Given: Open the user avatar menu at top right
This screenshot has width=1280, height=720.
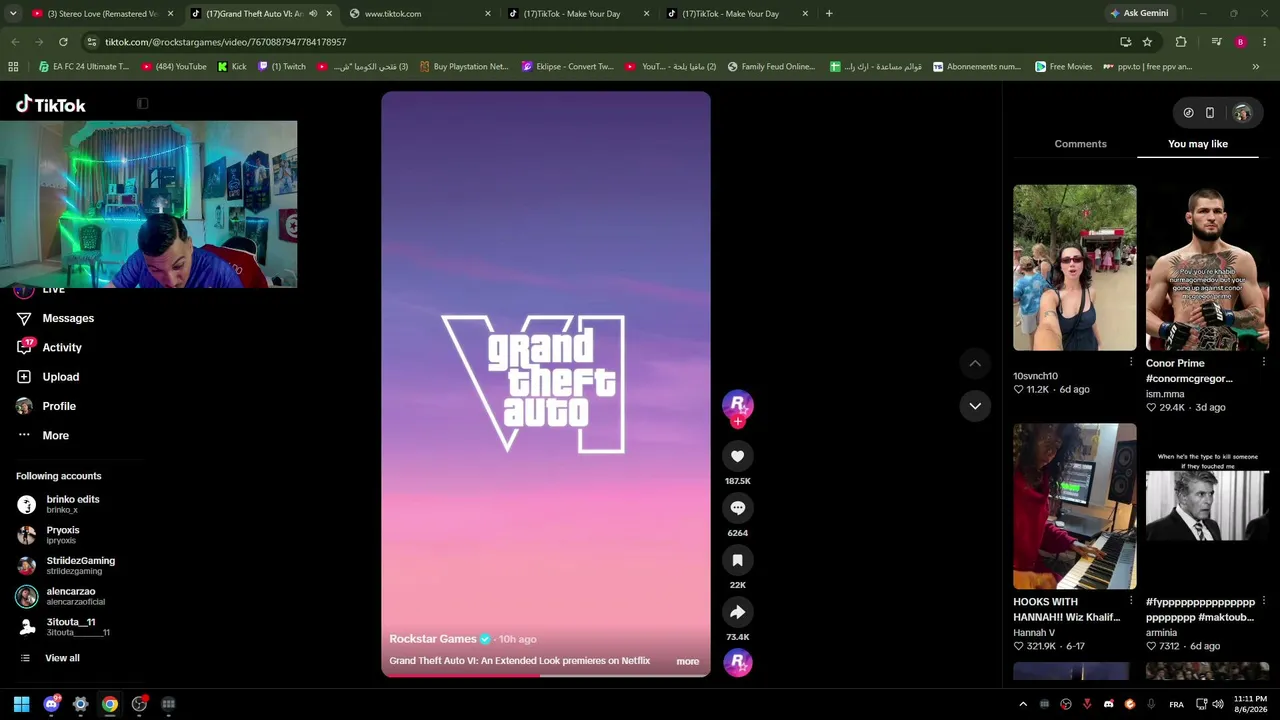Looking at the screenshot, I should 1242,113.
